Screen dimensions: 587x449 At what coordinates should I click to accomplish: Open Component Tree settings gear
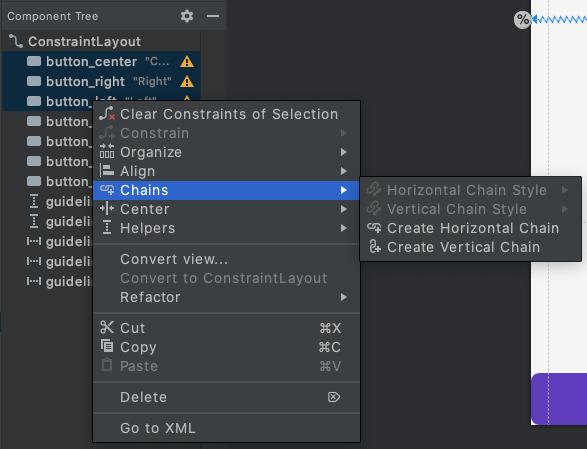187,16
